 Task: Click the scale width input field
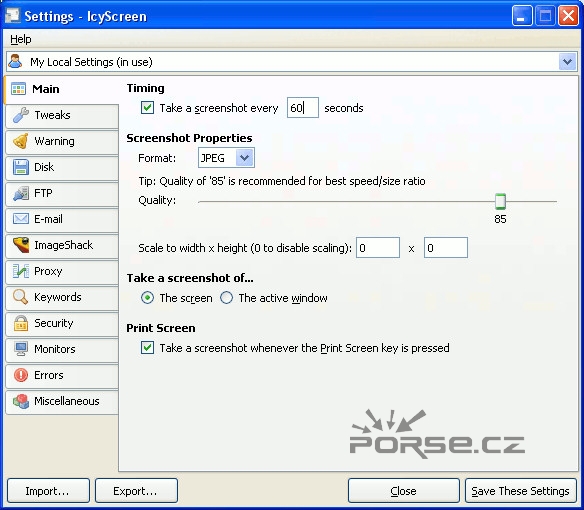[378, 248]
